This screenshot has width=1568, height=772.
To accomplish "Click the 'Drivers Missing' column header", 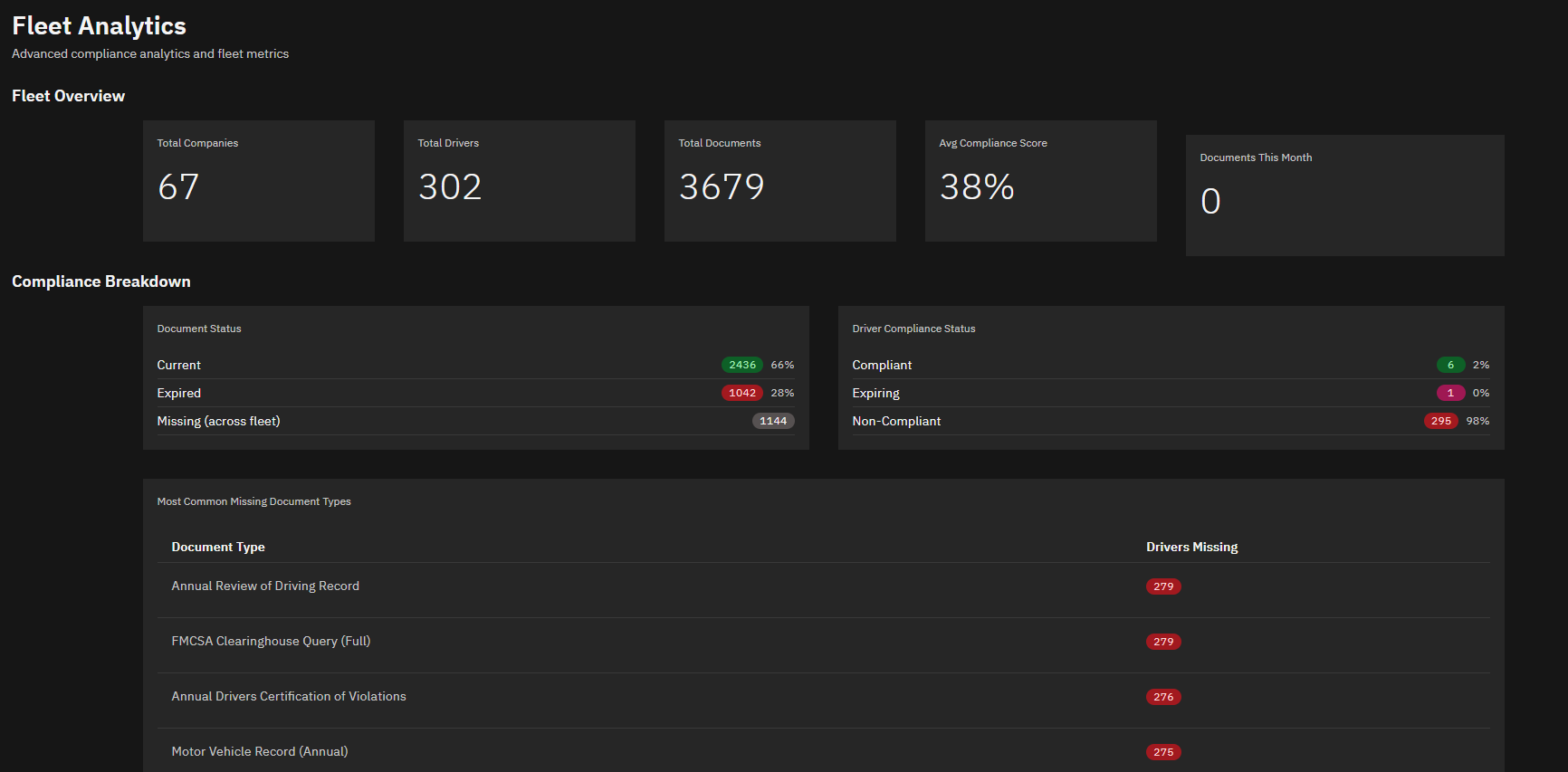I will tap(1192, 547).
